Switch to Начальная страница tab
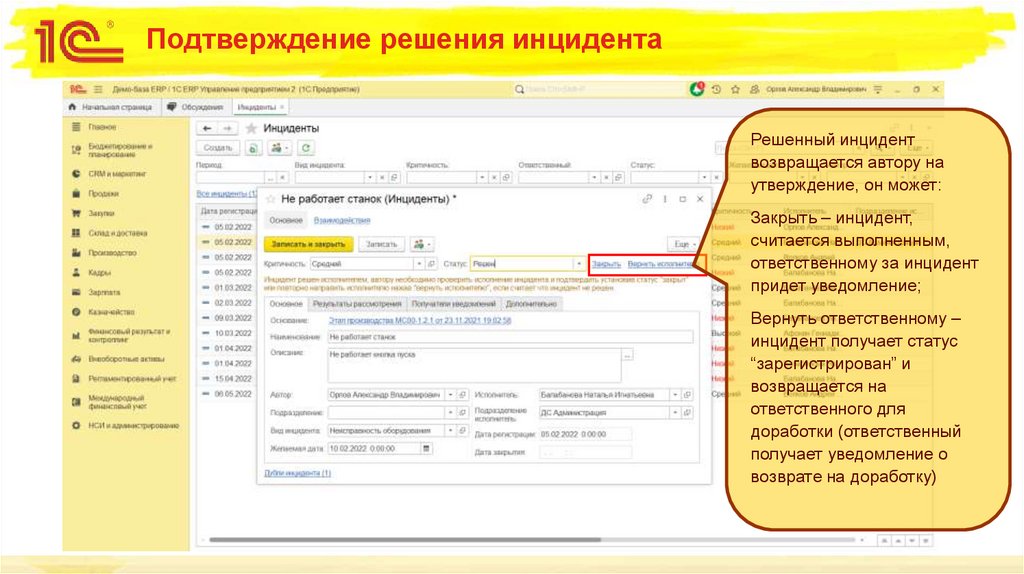Screen dimensions: 1024x574 click(x=112, y=107)
